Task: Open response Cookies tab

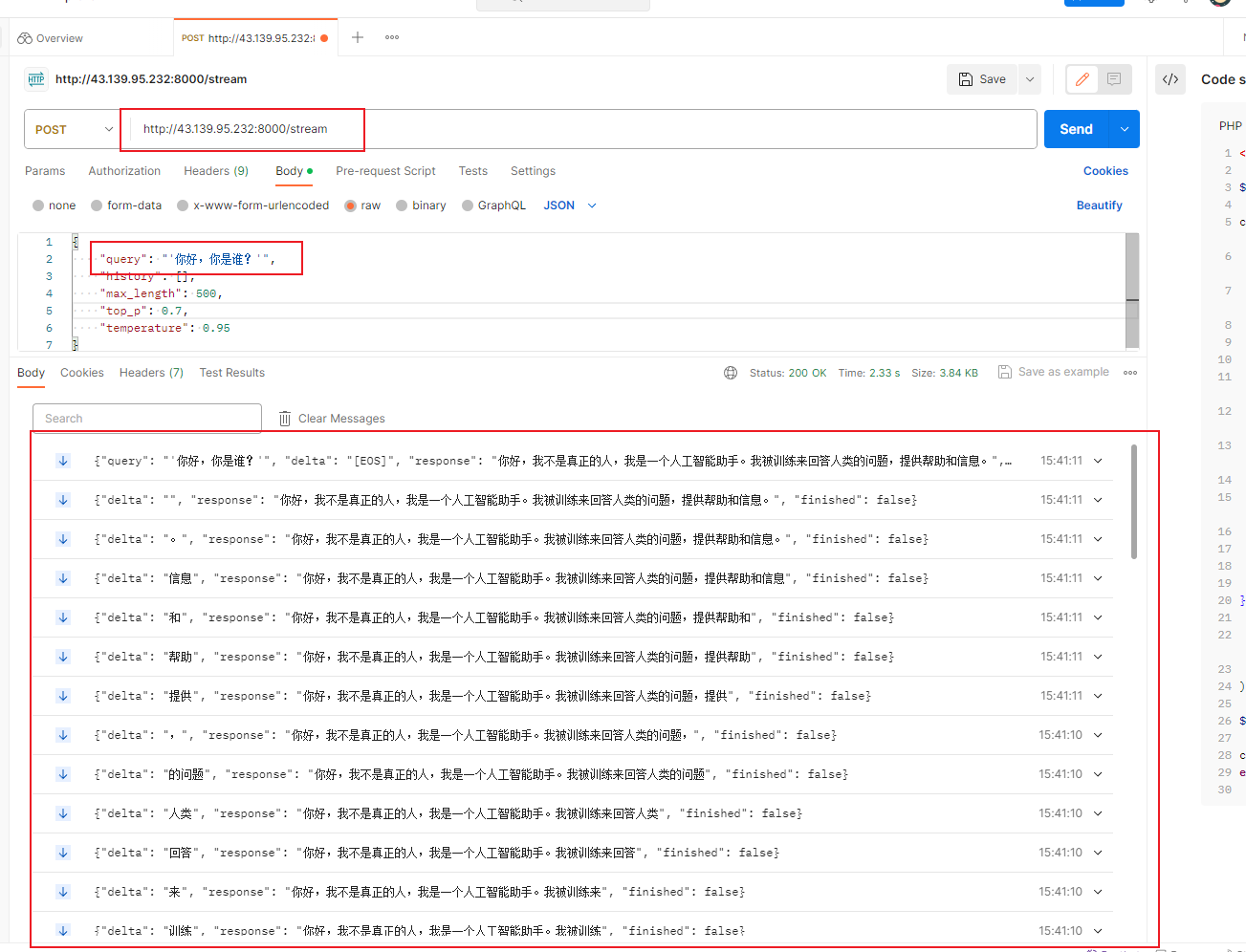Action: coord(82,373)
